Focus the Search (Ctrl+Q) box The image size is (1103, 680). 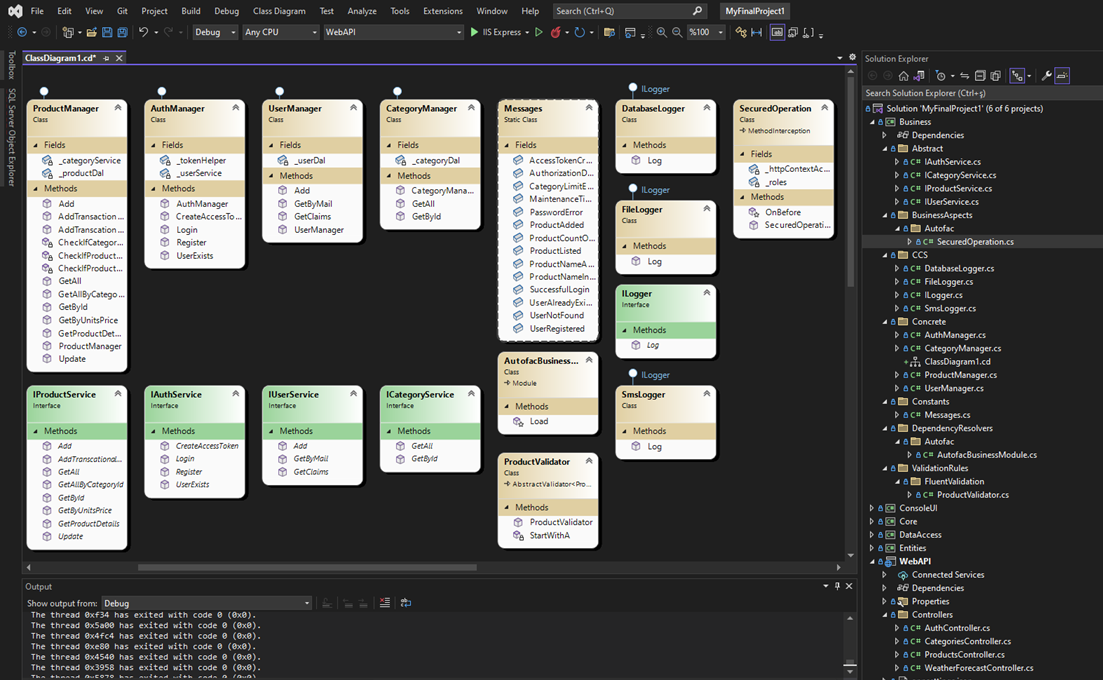(628, 11)
